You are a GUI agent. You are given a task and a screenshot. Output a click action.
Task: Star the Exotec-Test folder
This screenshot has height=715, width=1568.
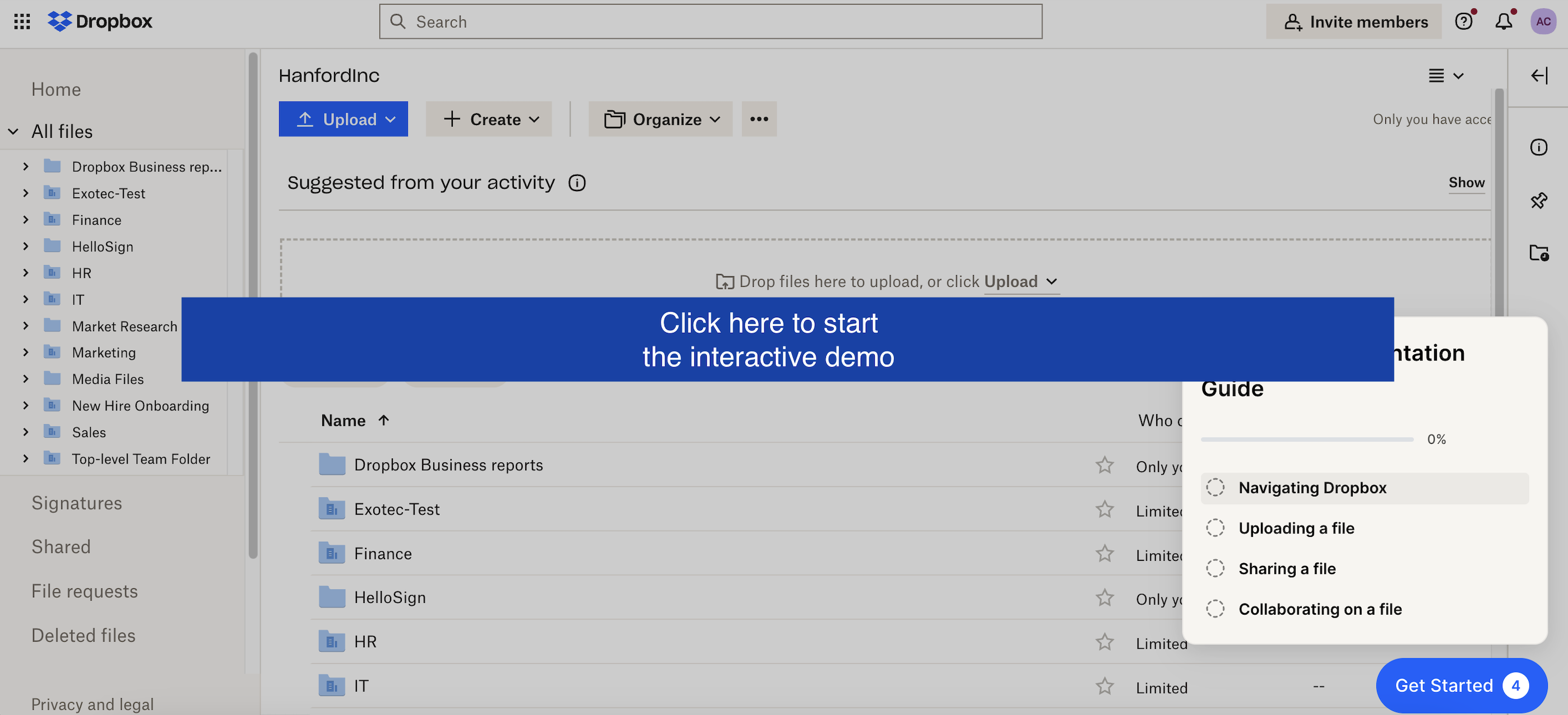1104,509
